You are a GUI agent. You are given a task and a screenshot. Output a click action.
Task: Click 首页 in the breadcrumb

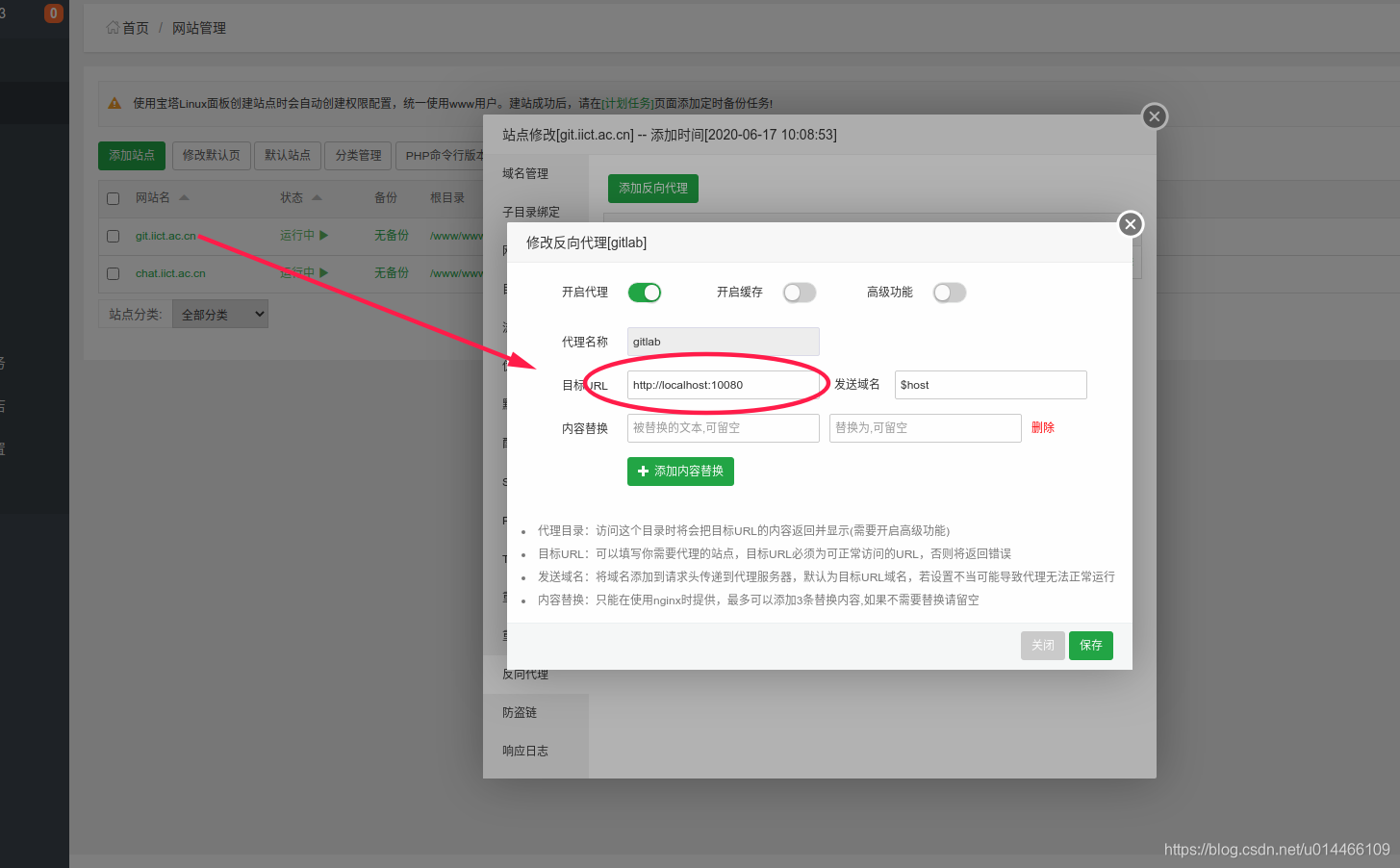tap(136, 28)
